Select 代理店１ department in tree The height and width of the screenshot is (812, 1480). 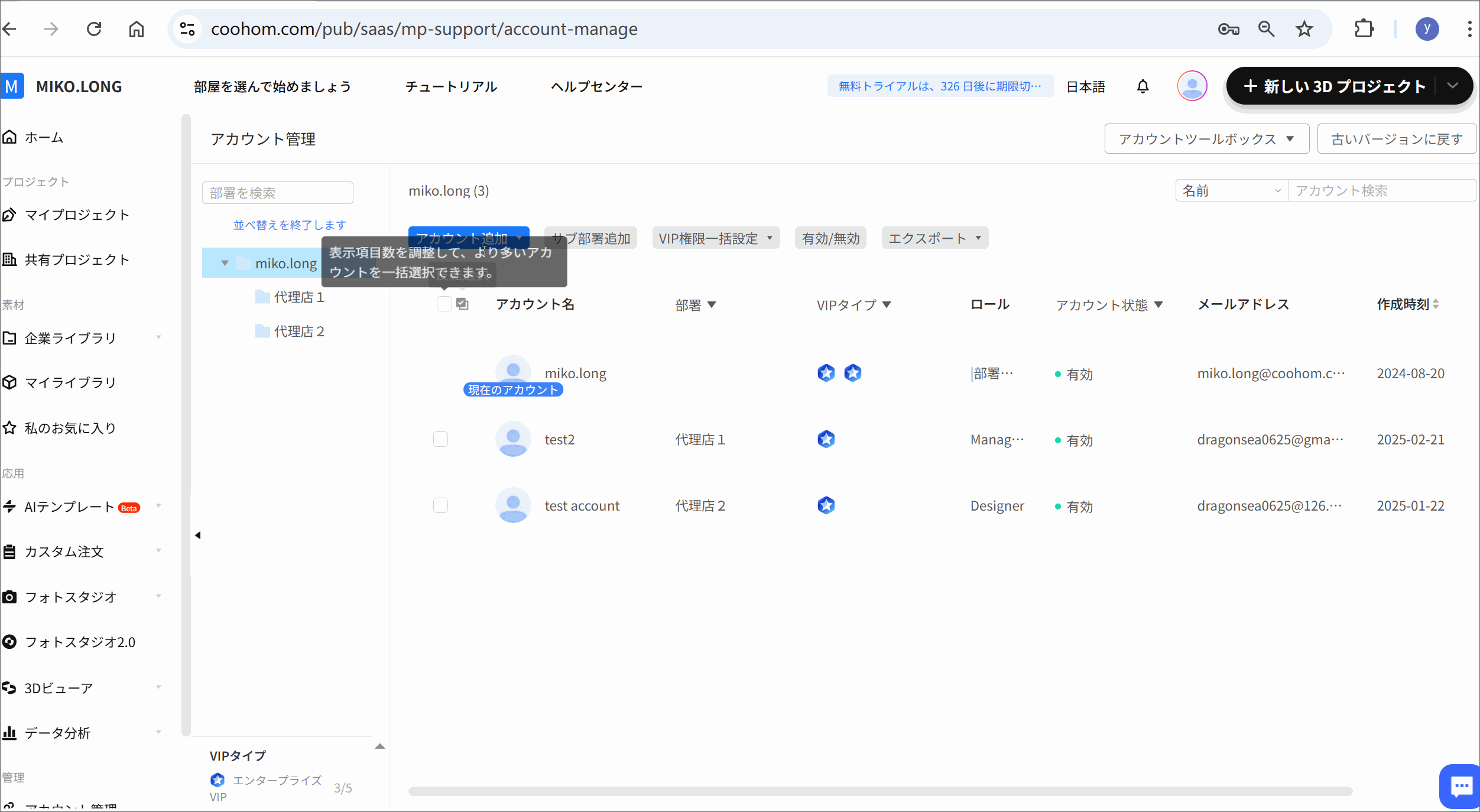(299, 297)
